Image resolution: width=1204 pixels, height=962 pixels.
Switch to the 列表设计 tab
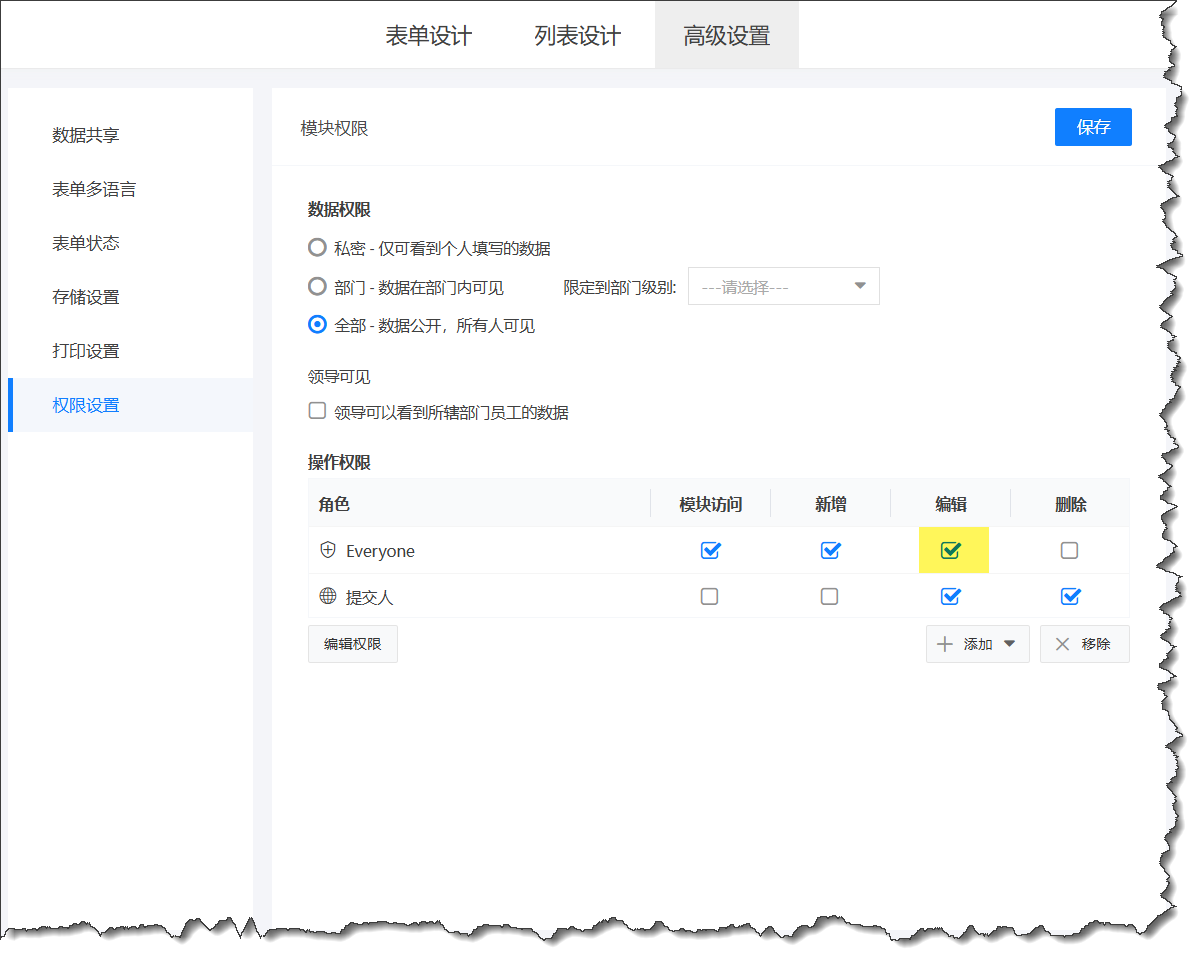(578, 34)
